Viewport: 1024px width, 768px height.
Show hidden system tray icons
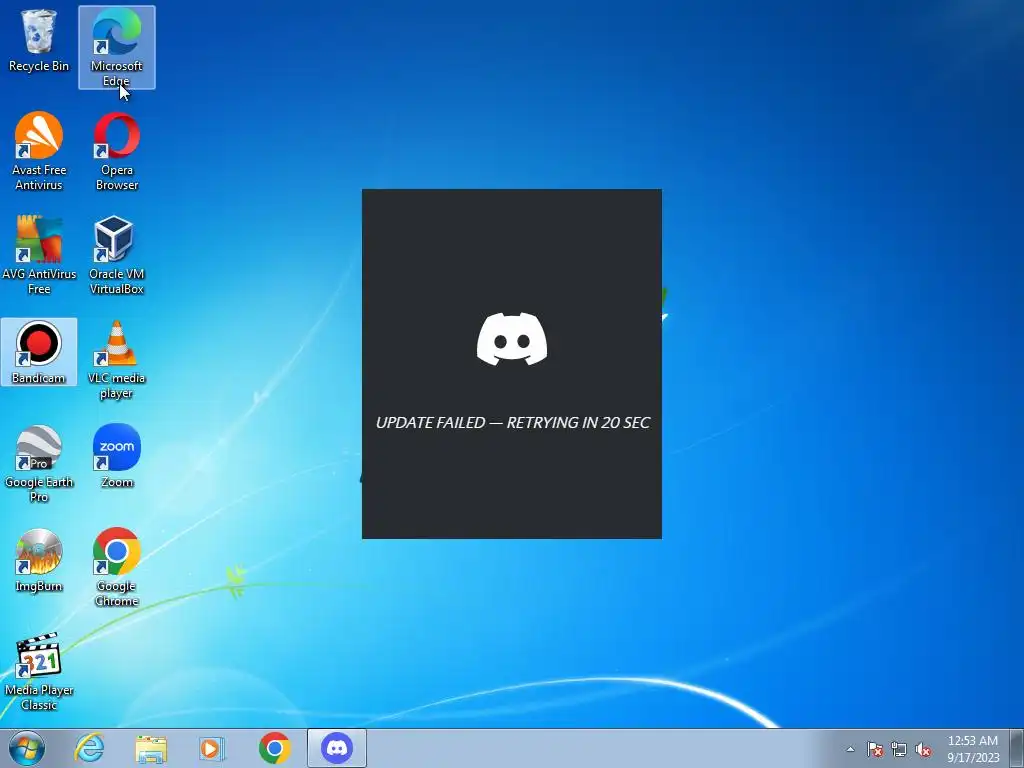tap(850, 749)
